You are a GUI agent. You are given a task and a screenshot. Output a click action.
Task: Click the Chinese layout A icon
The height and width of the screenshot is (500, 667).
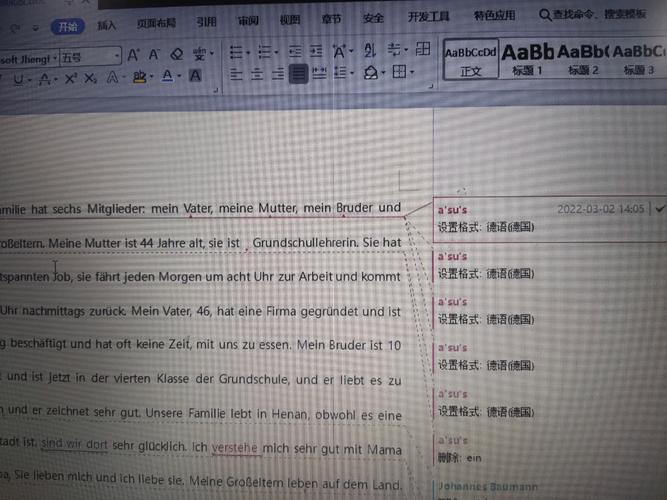[339, 51]
